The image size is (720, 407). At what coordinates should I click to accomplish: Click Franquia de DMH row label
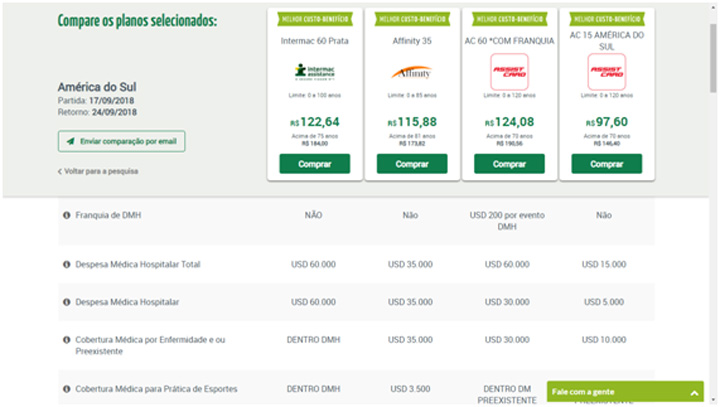[108, 215]
